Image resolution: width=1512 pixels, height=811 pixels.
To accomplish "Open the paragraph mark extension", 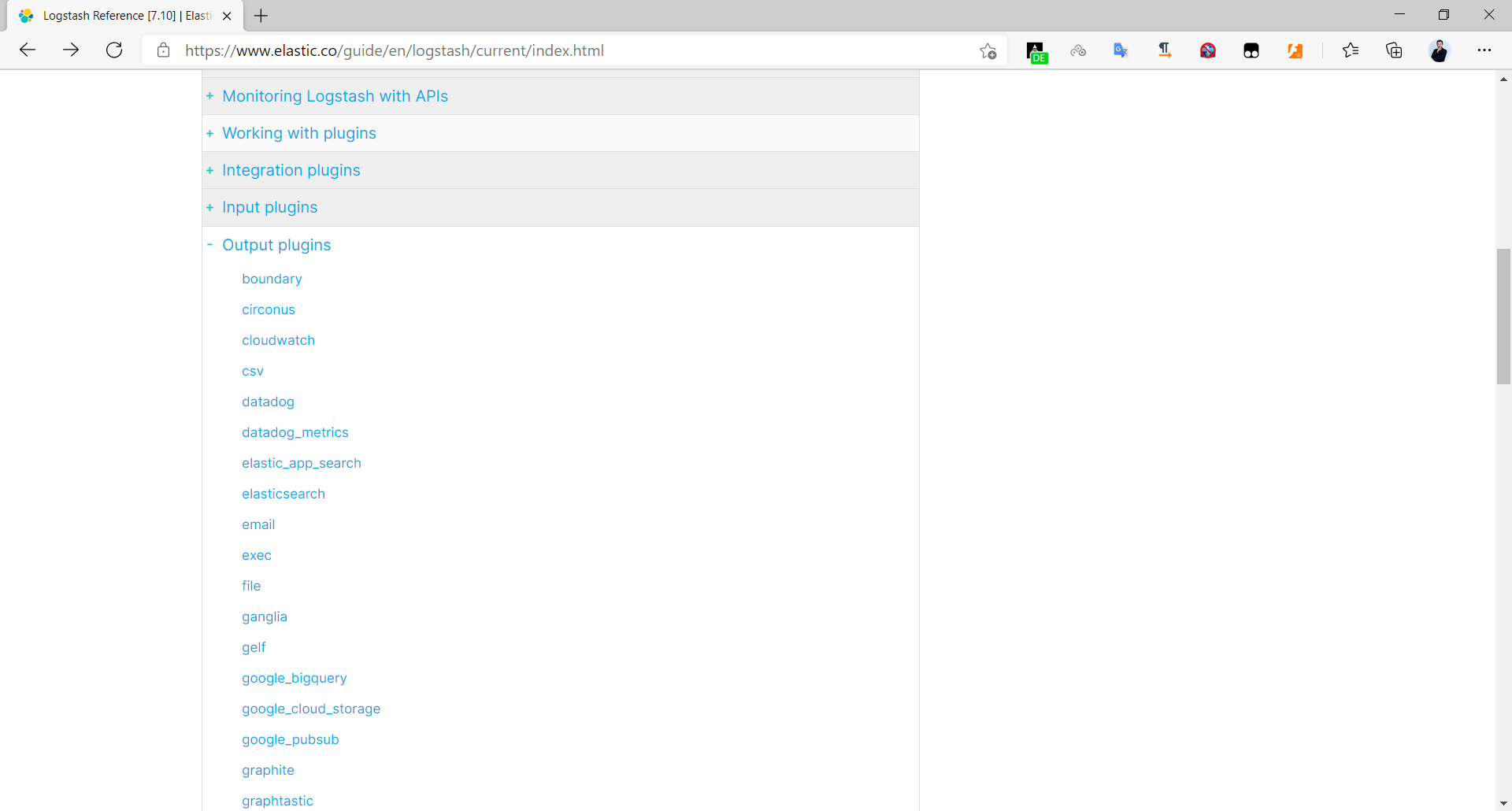I will pyautogui.click(x=1165, y=50).
